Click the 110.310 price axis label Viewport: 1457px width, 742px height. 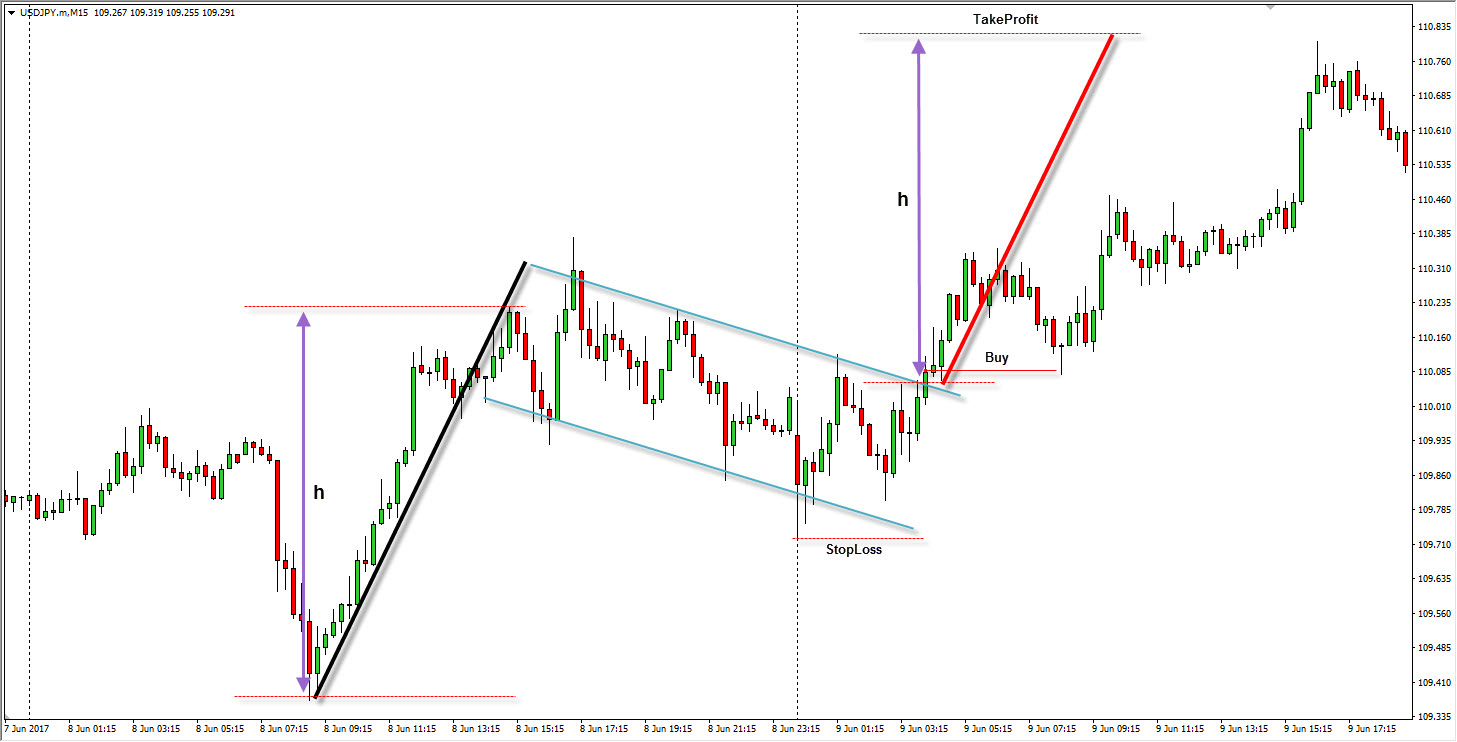[x=1434, y=269]
